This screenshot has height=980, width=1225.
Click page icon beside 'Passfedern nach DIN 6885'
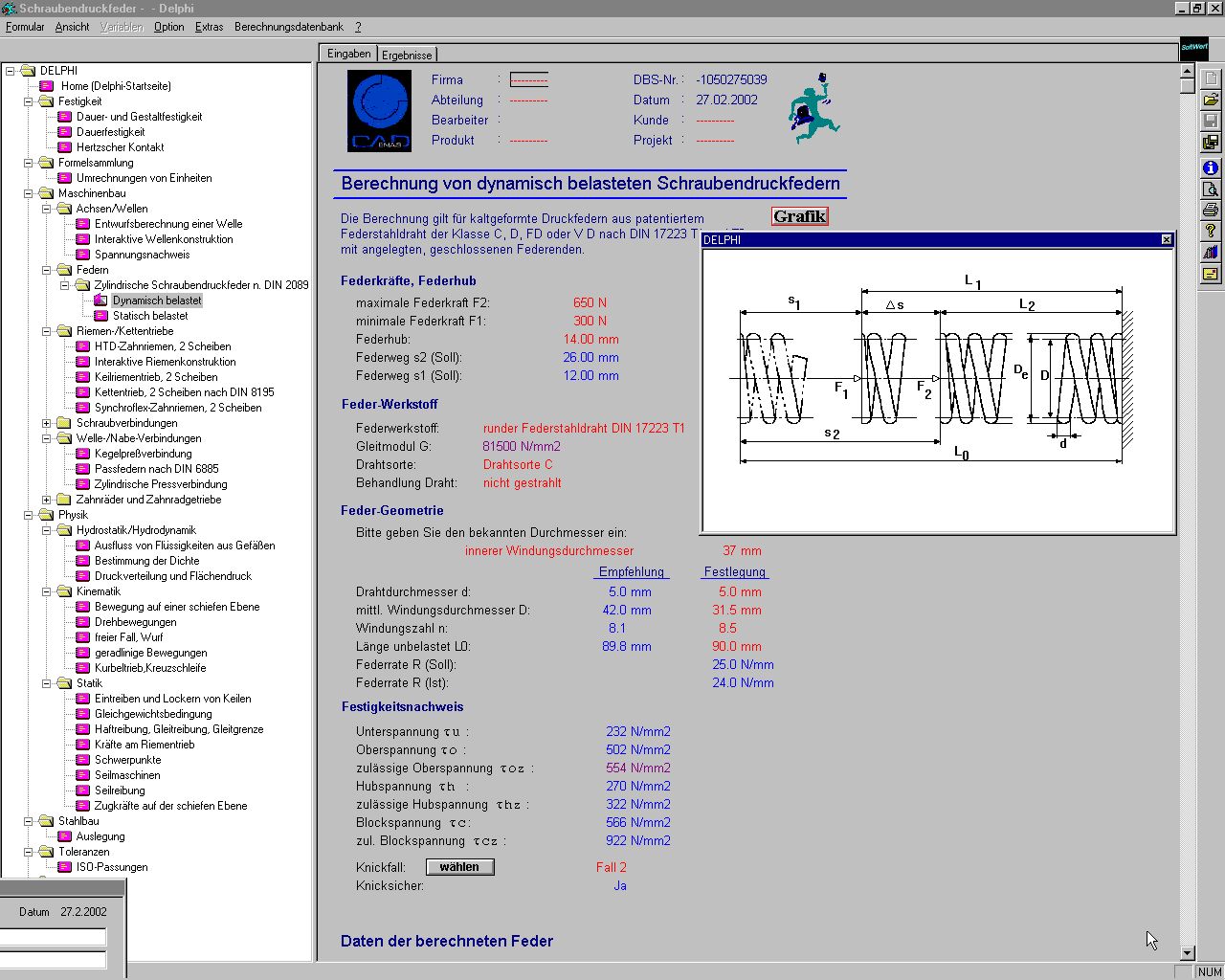(83, 469)
